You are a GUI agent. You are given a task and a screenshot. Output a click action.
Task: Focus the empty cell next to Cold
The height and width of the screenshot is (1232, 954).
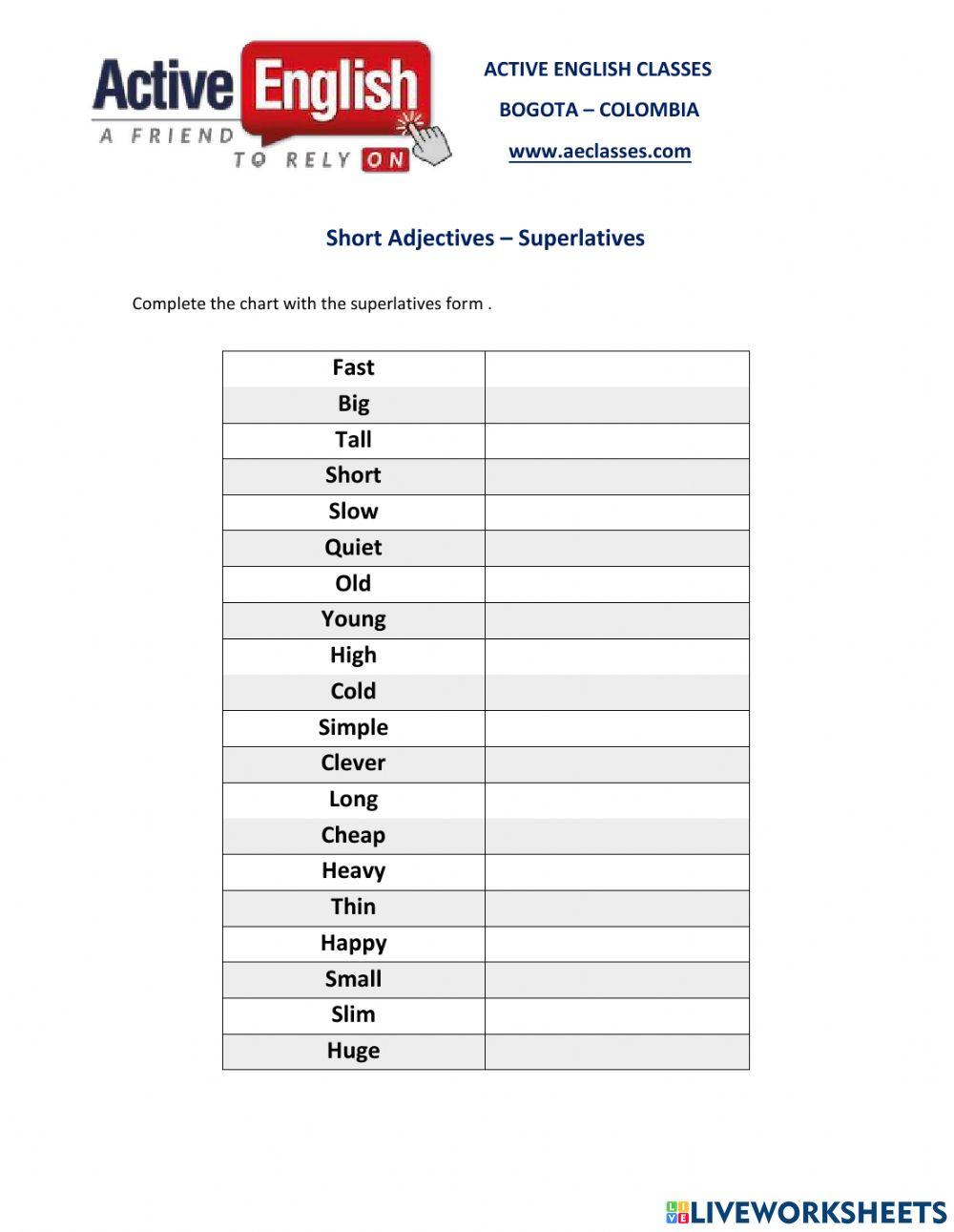[616, 692]
